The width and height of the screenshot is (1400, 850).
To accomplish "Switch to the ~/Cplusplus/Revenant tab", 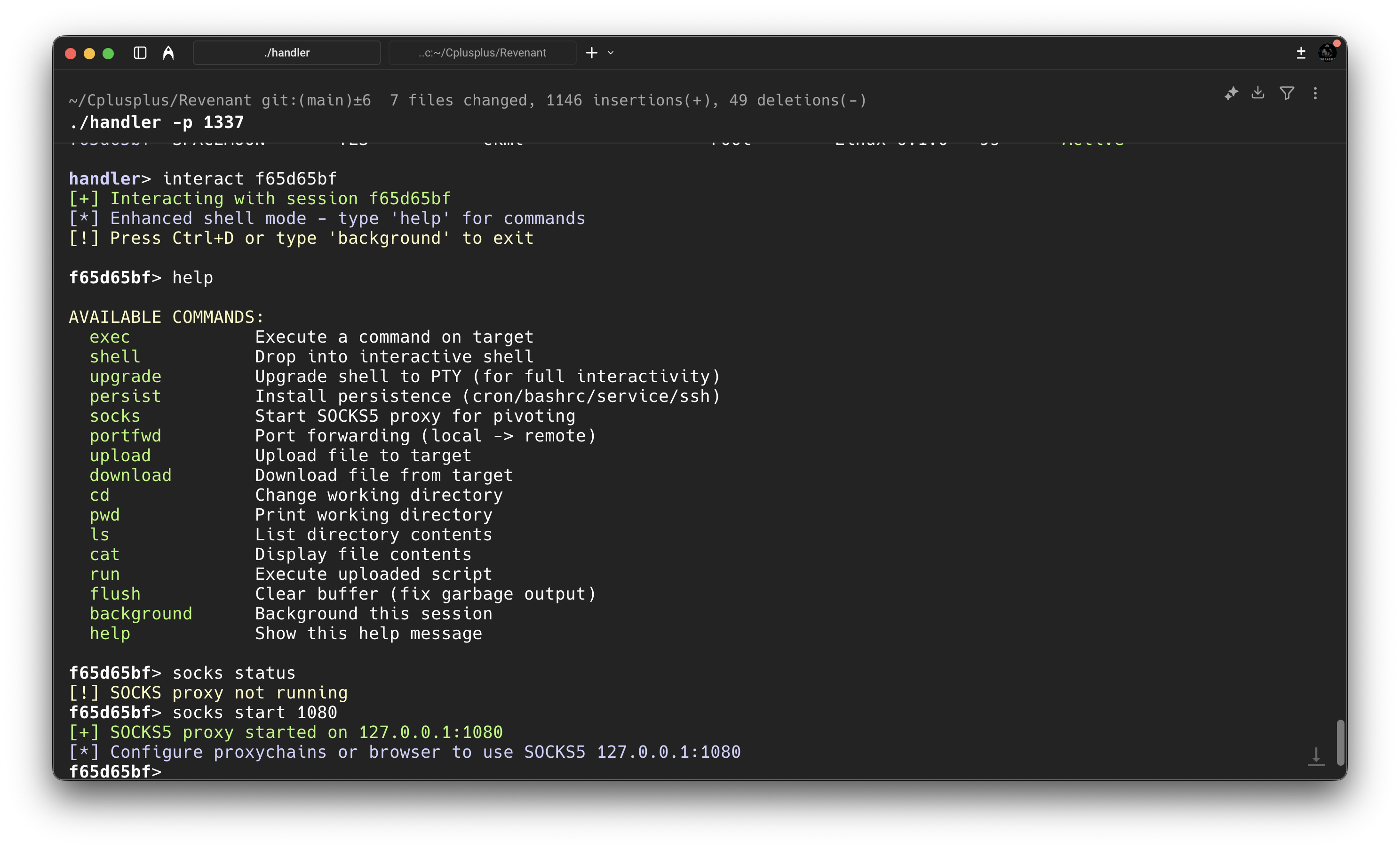I will click(482, 53).
